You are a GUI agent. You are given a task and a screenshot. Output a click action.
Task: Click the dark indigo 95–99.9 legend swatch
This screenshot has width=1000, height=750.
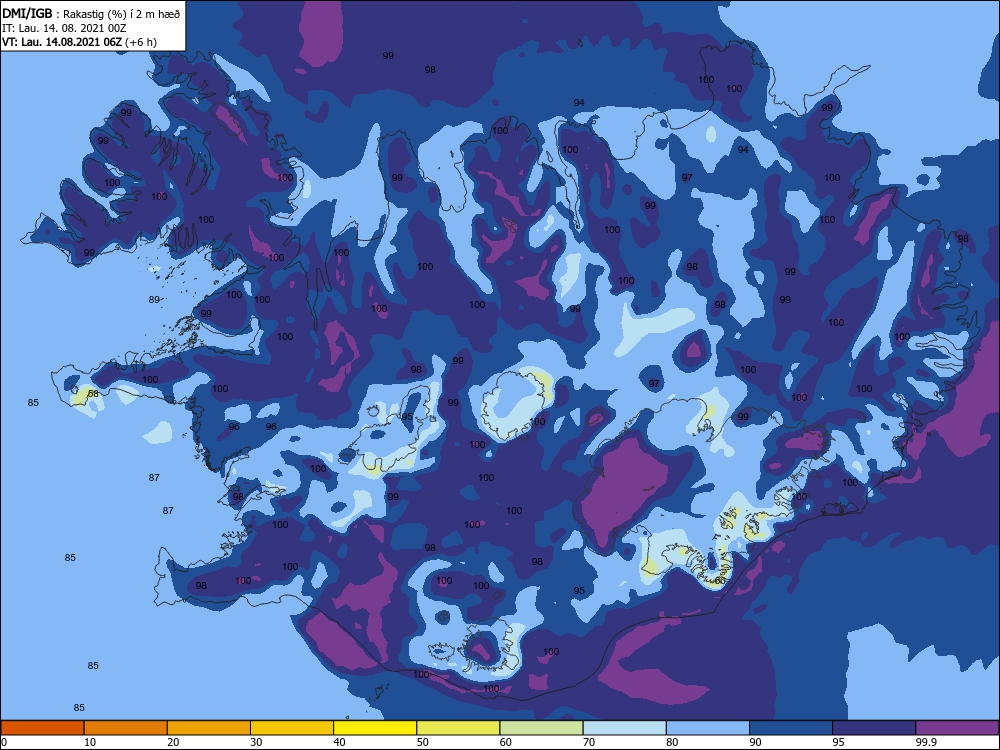click(x=874, y=728)
